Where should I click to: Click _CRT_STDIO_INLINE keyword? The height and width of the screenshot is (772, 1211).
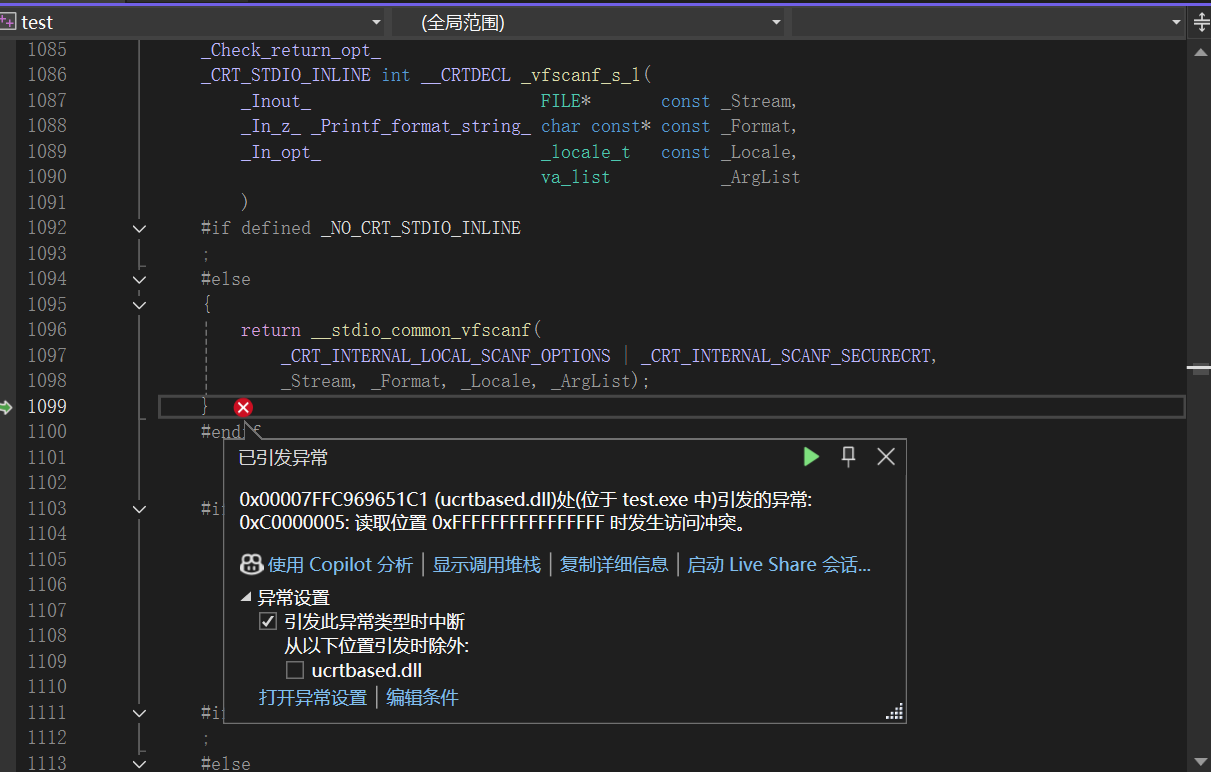click(x=286, y=75)
